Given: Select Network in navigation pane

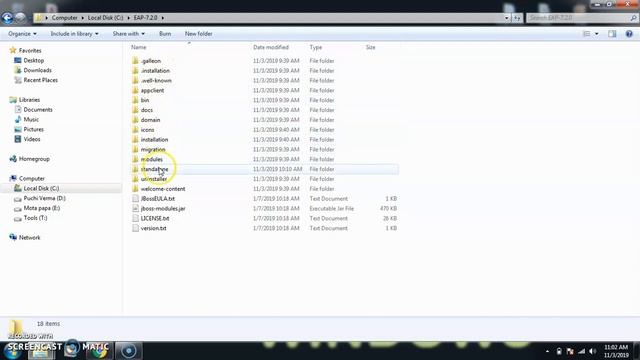Looking at the screenshot, I should click(29, 238).
